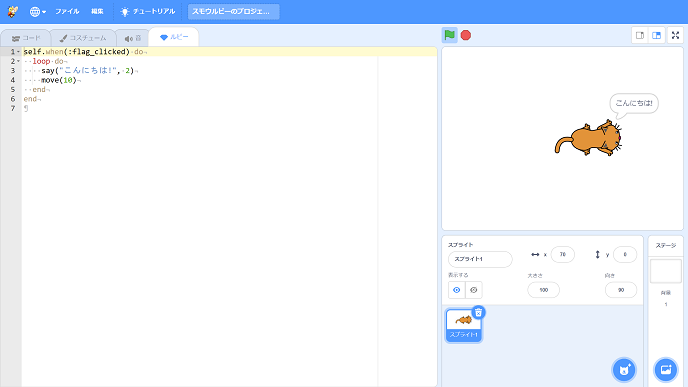This screenshot has height=387, width=688.
Task: Switch to large stage layout
Action: [656, 36]
